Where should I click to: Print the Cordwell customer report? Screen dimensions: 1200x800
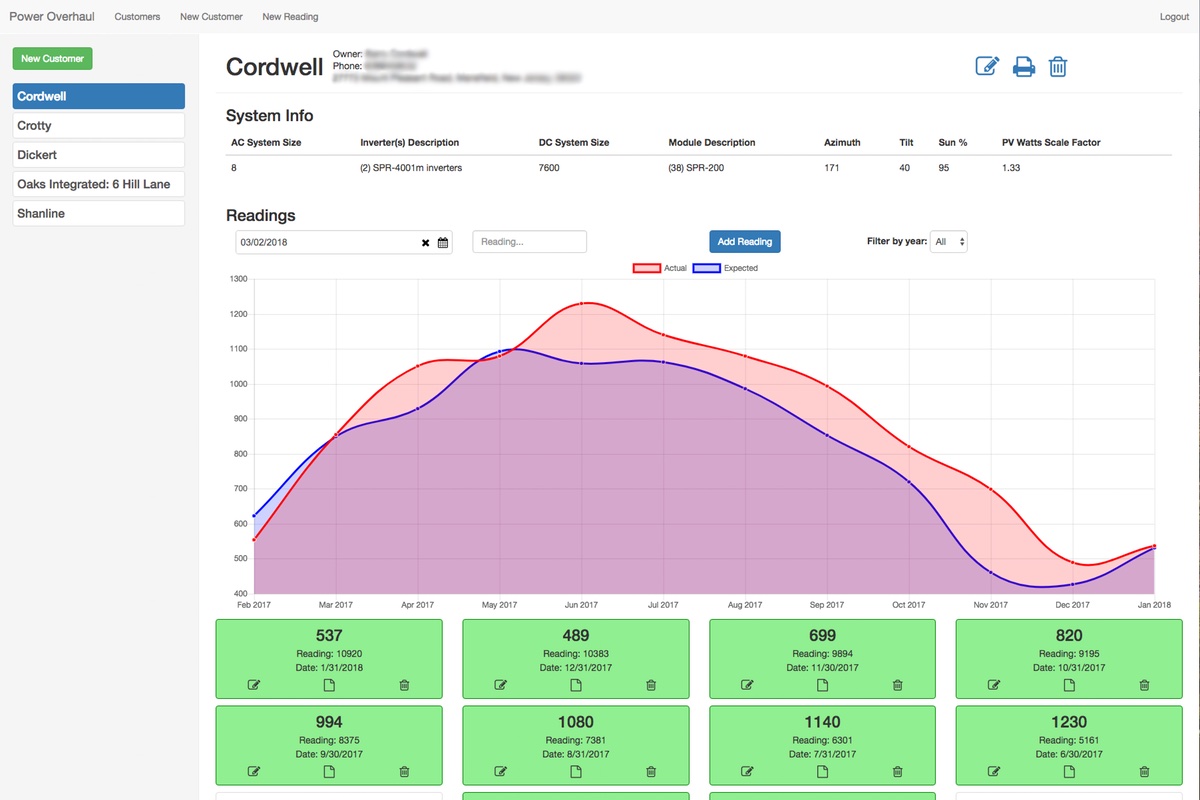pyautogui.click(x=1023, y=67)
